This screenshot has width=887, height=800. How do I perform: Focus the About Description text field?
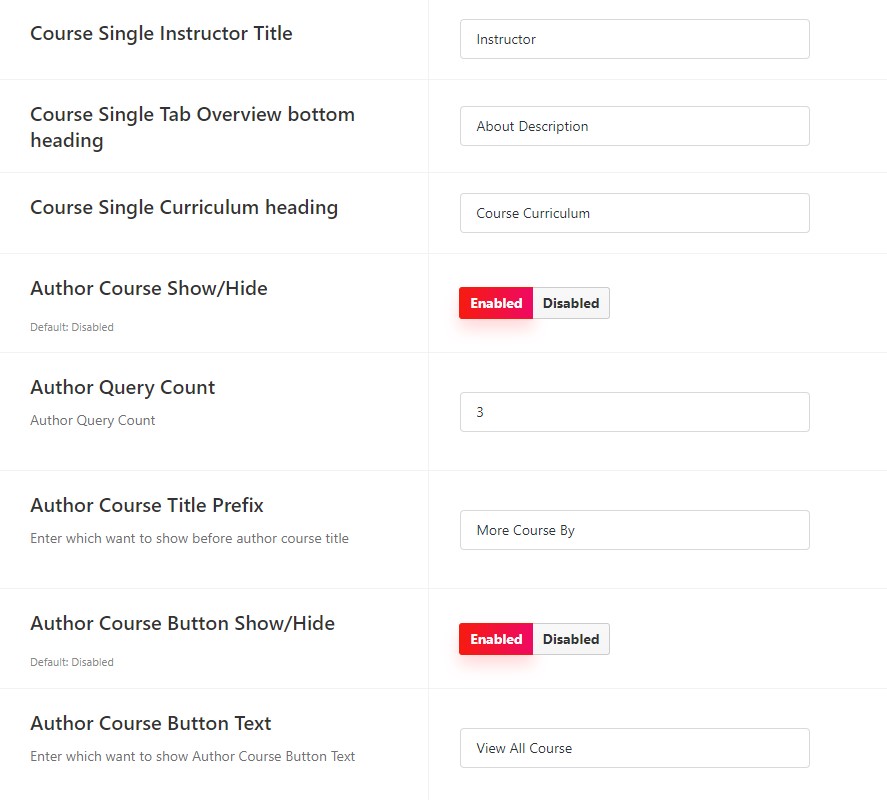[x=635, y=126]
